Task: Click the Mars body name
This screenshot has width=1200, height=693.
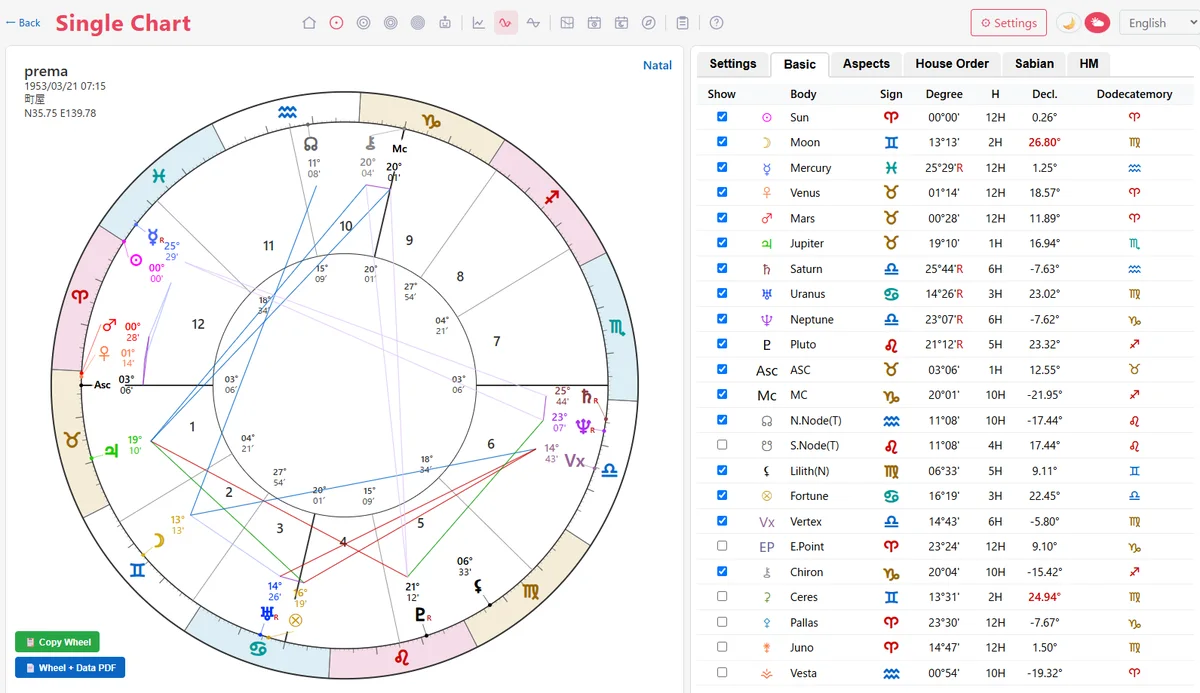Action: point(802,218)
